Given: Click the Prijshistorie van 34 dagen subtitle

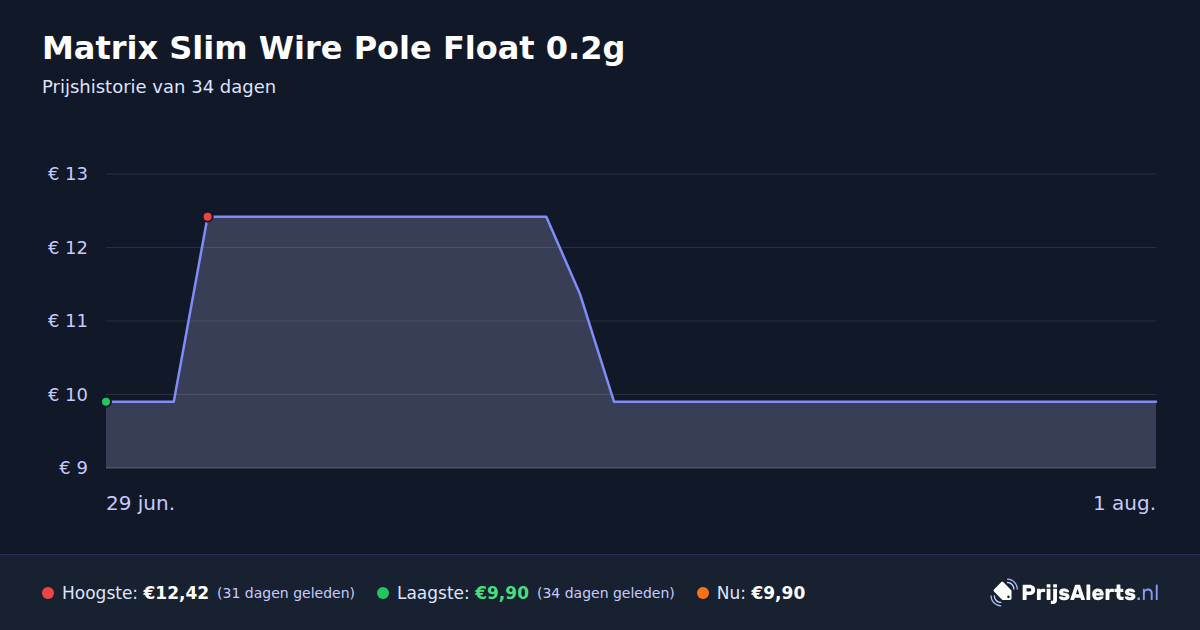Looking at the screenshot, I should tap(159, 87).
